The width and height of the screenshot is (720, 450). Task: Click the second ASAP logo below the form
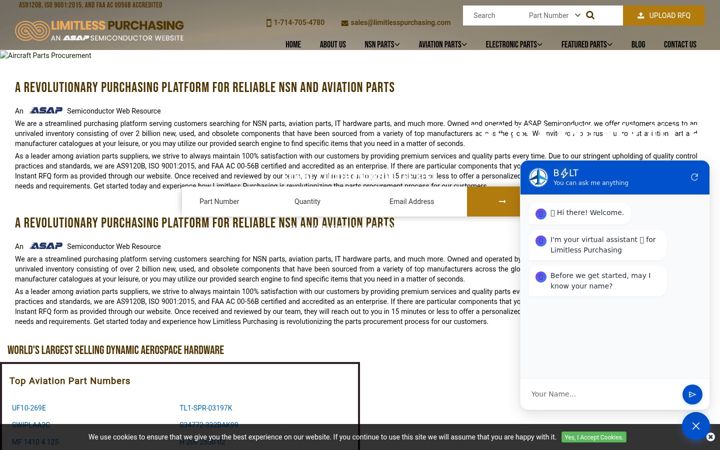(46, 246)
